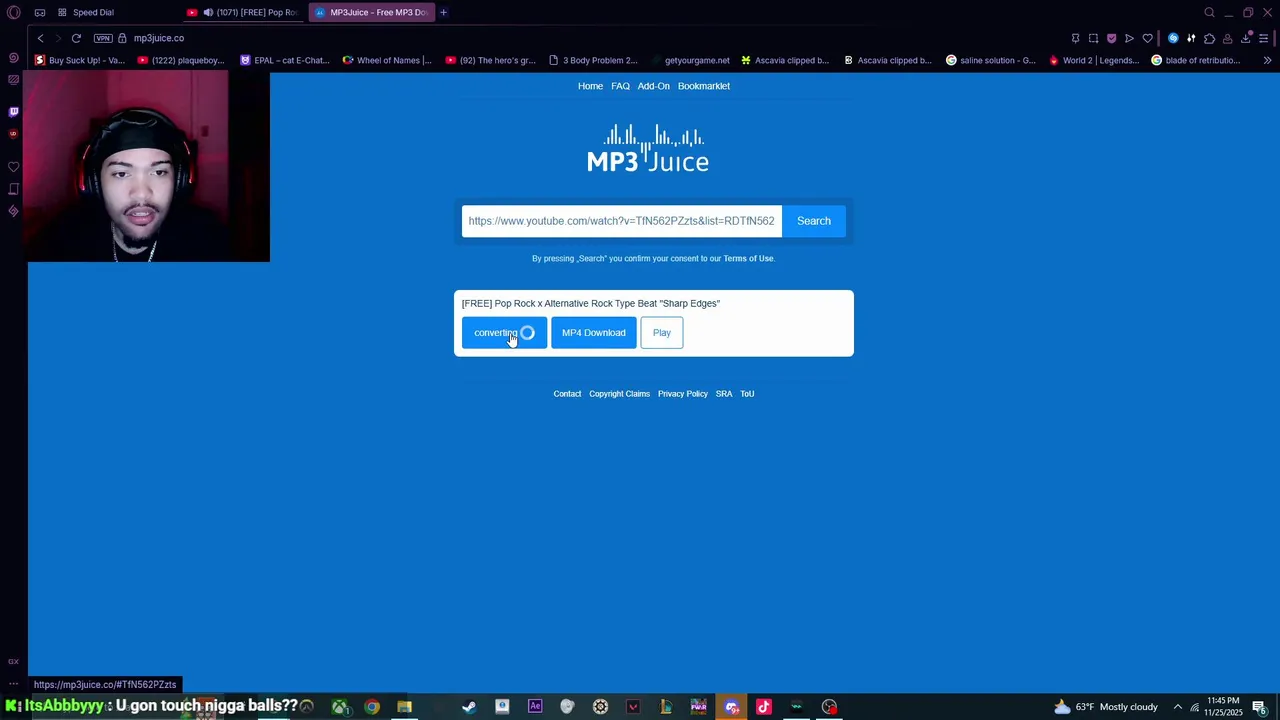This screenshot has height=720, width=1280.
Task: Open the player arrow icon in the toolbar
Action: (1129, 38)
